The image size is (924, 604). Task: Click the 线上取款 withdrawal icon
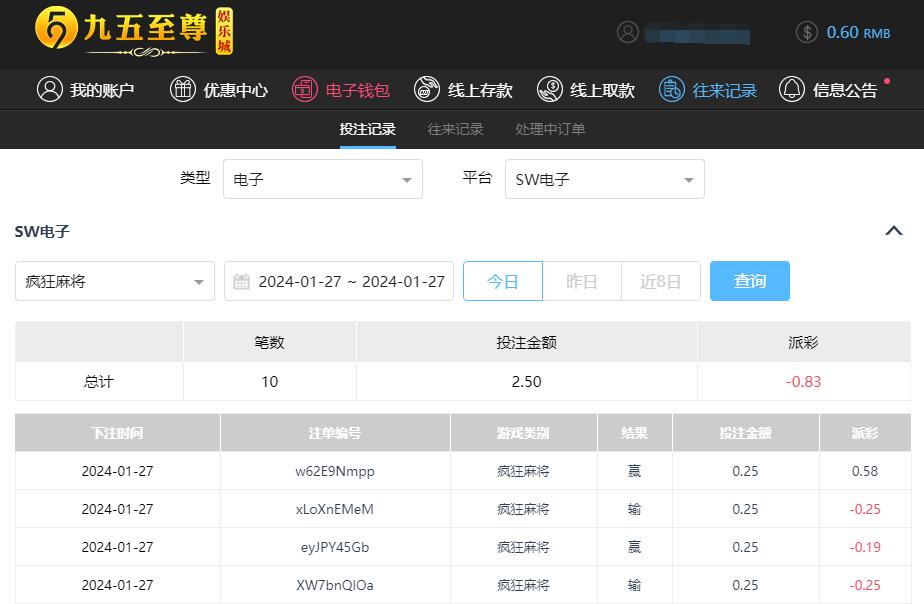pos(549,90)
